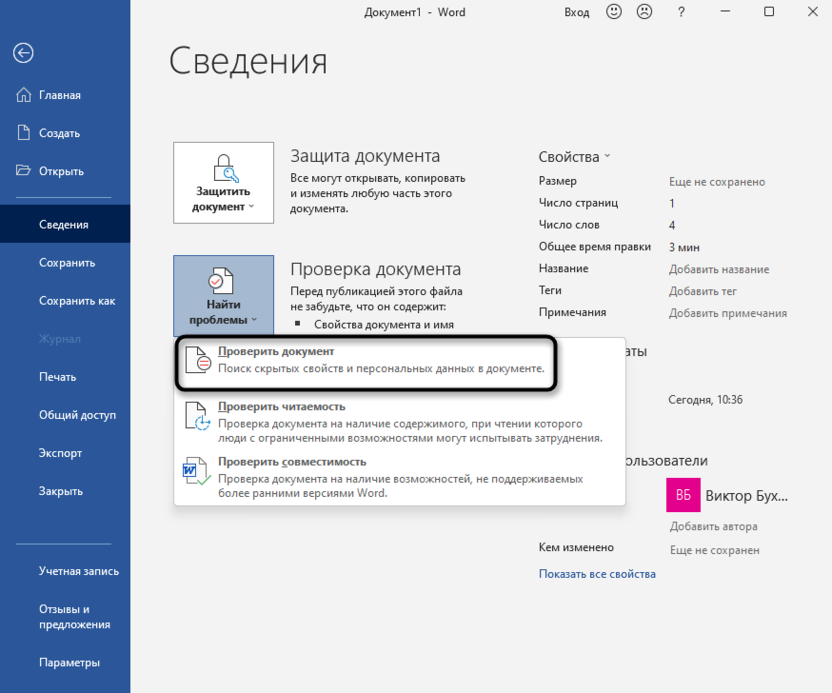The height and width of the screenshot is (693, 832).
Task: Click the Еще не сохранено size value
Action: point(717,182)
